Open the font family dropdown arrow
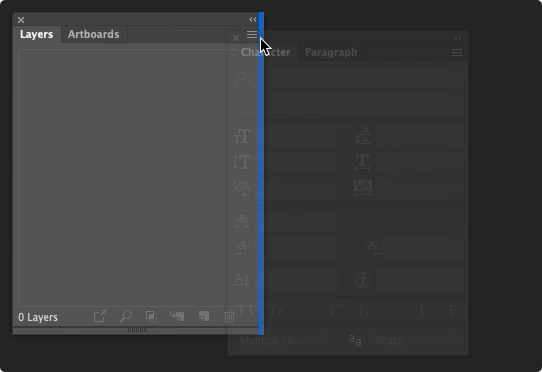The image size is (542, 372). 454,77
